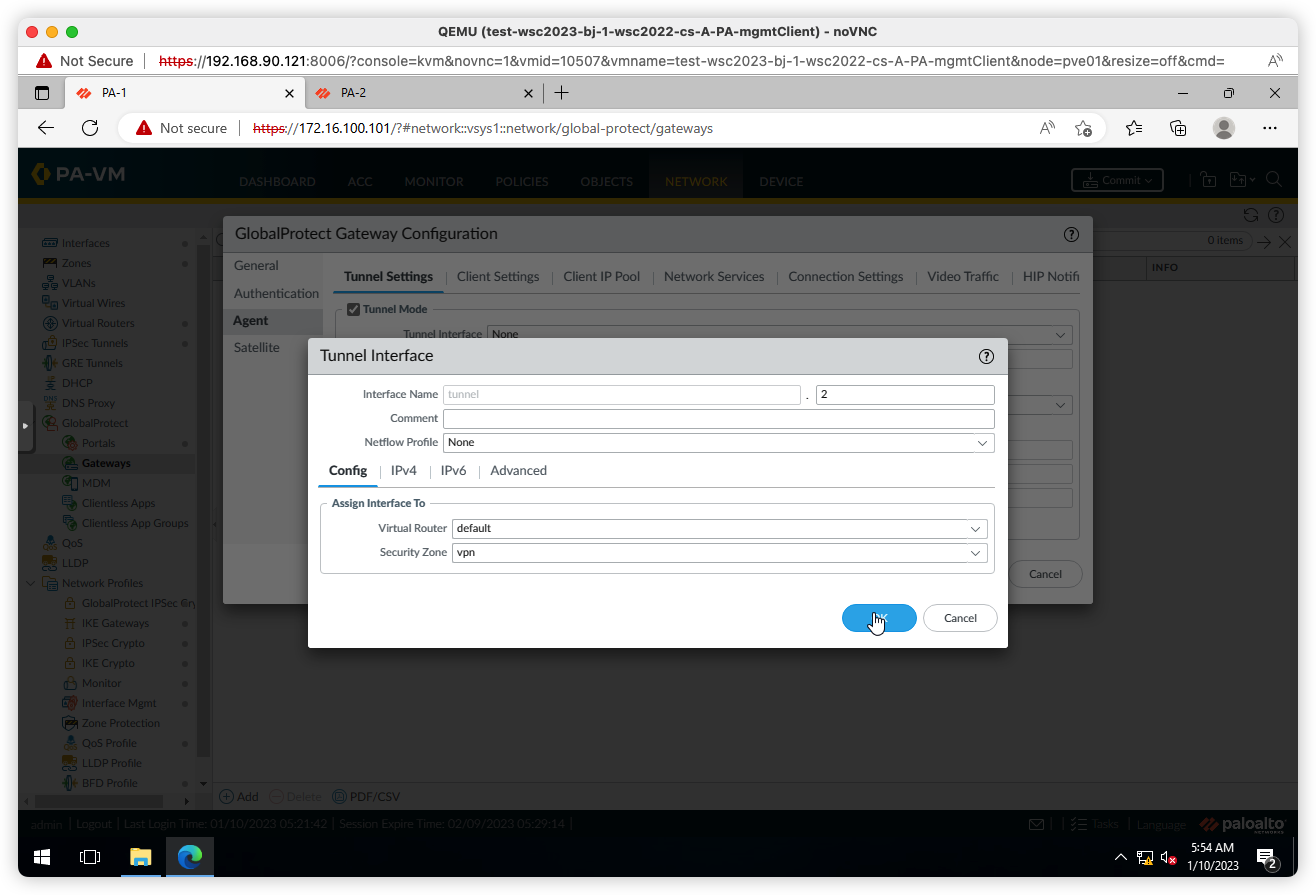The width and height of the screenshot is (1316, 895).
Task: Open the Tunnel Interface help icon
Action: click(x=986, y=356)
